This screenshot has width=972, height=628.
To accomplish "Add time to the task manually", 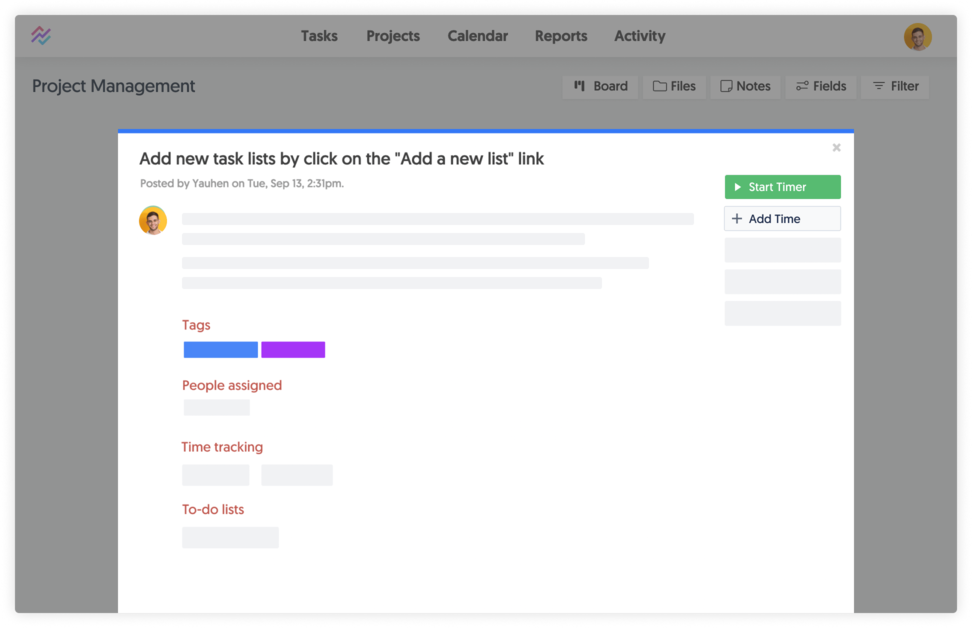I will point(782,218).
